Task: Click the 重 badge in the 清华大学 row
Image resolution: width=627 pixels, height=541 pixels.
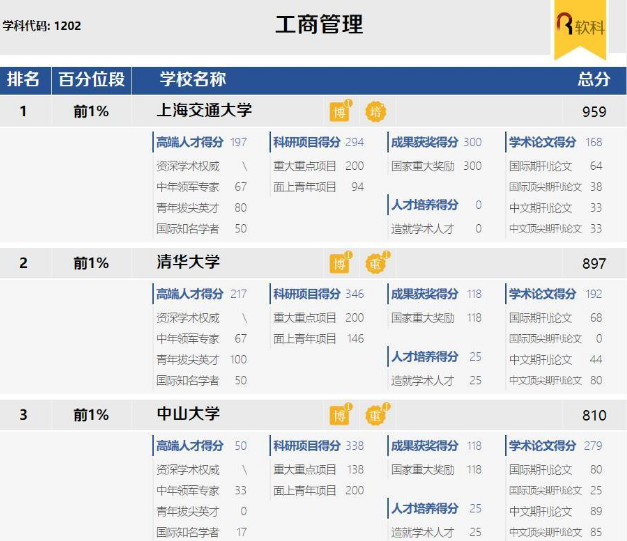Action: [377, 263]
